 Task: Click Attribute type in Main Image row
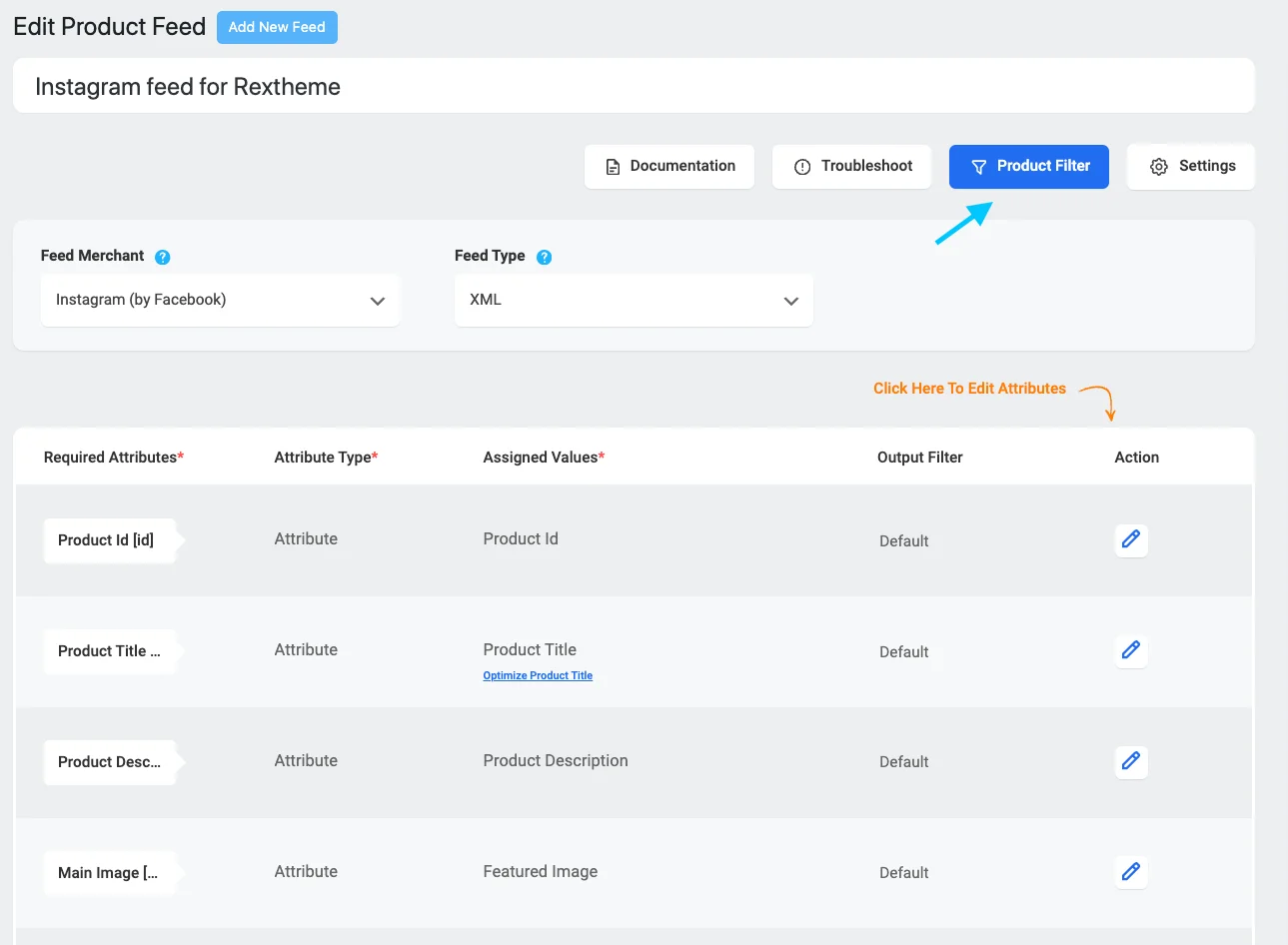(x=306, y=871)
